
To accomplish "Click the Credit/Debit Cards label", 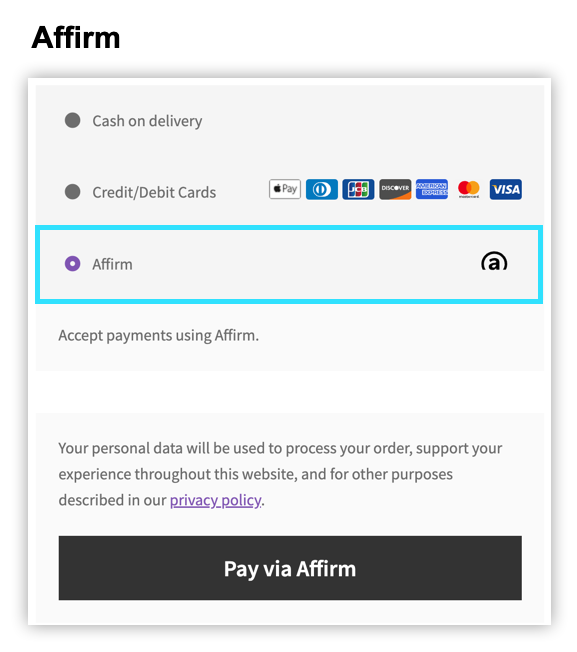I will click(154, 193).
